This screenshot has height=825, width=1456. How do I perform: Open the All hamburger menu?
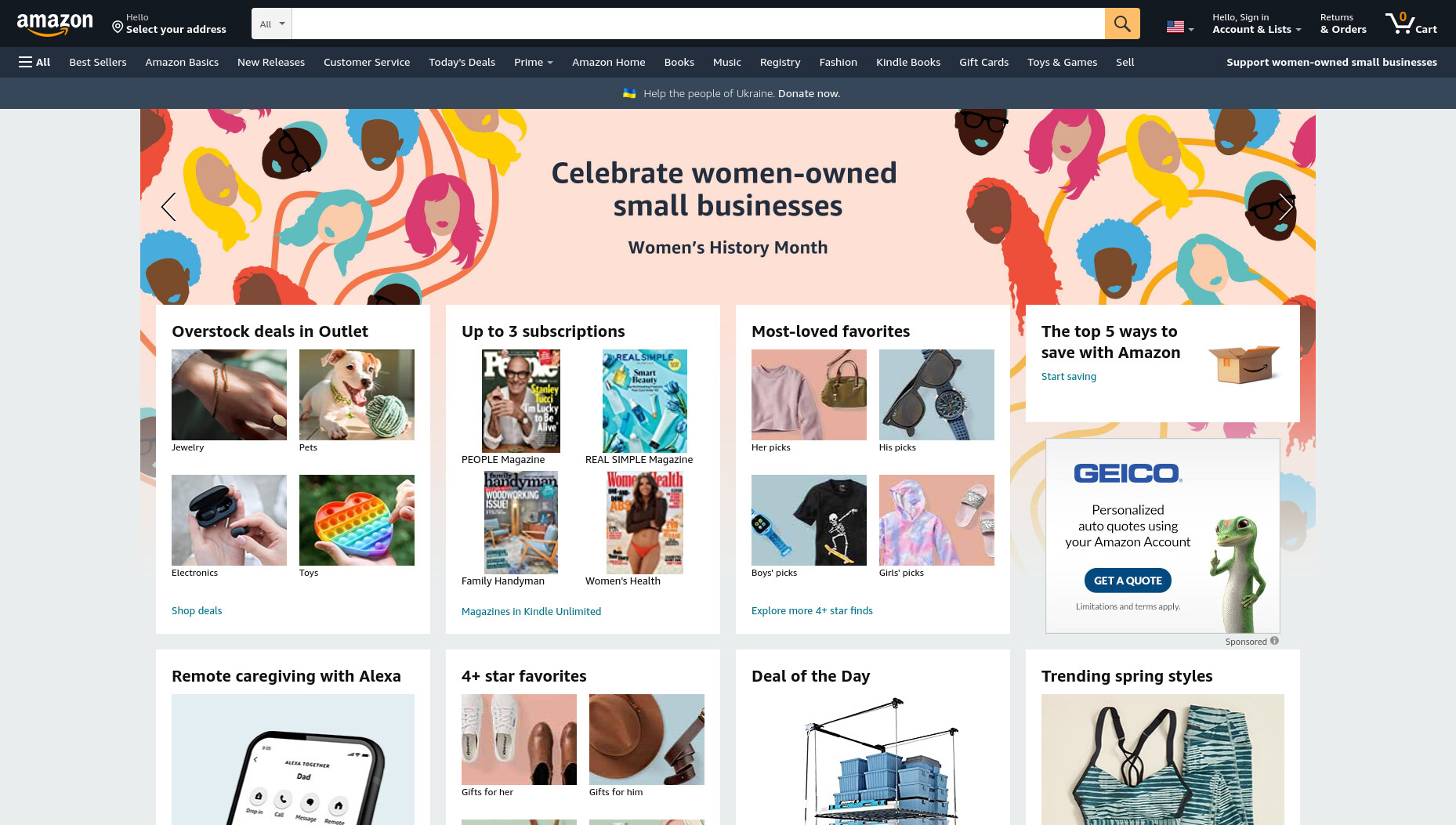click(x=34, y=62)
